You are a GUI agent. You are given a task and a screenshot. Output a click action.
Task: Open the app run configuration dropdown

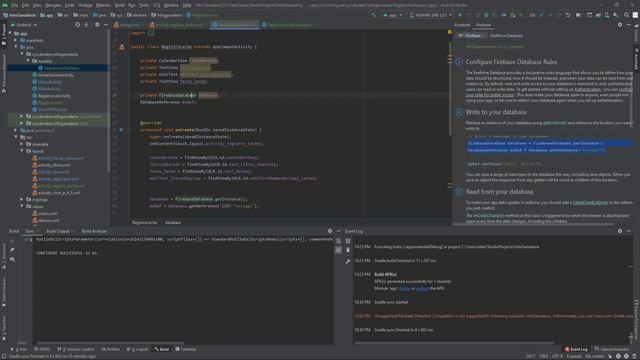tap(393, 15)
